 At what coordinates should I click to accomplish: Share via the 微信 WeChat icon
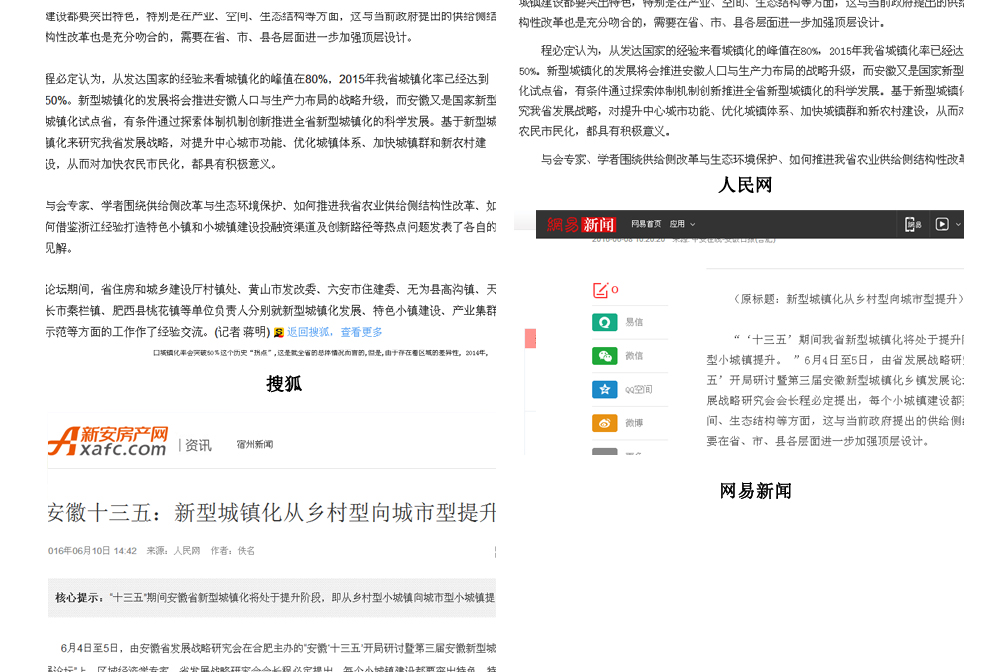pos(604,356)
